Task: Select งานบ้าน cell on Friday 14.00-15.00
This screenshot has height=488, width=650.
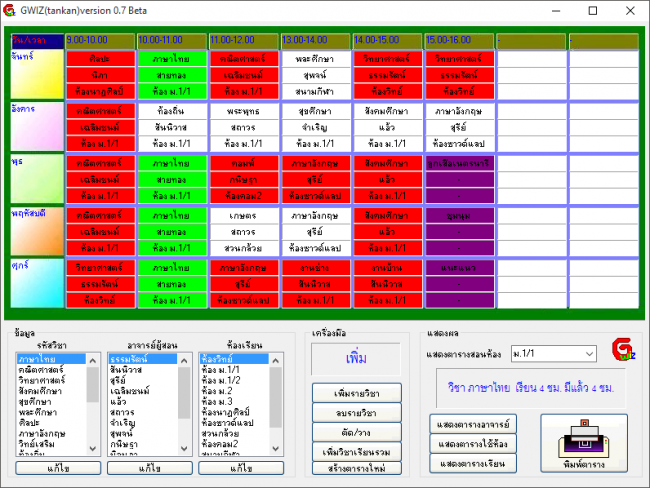Action: [x=388, y=267]
